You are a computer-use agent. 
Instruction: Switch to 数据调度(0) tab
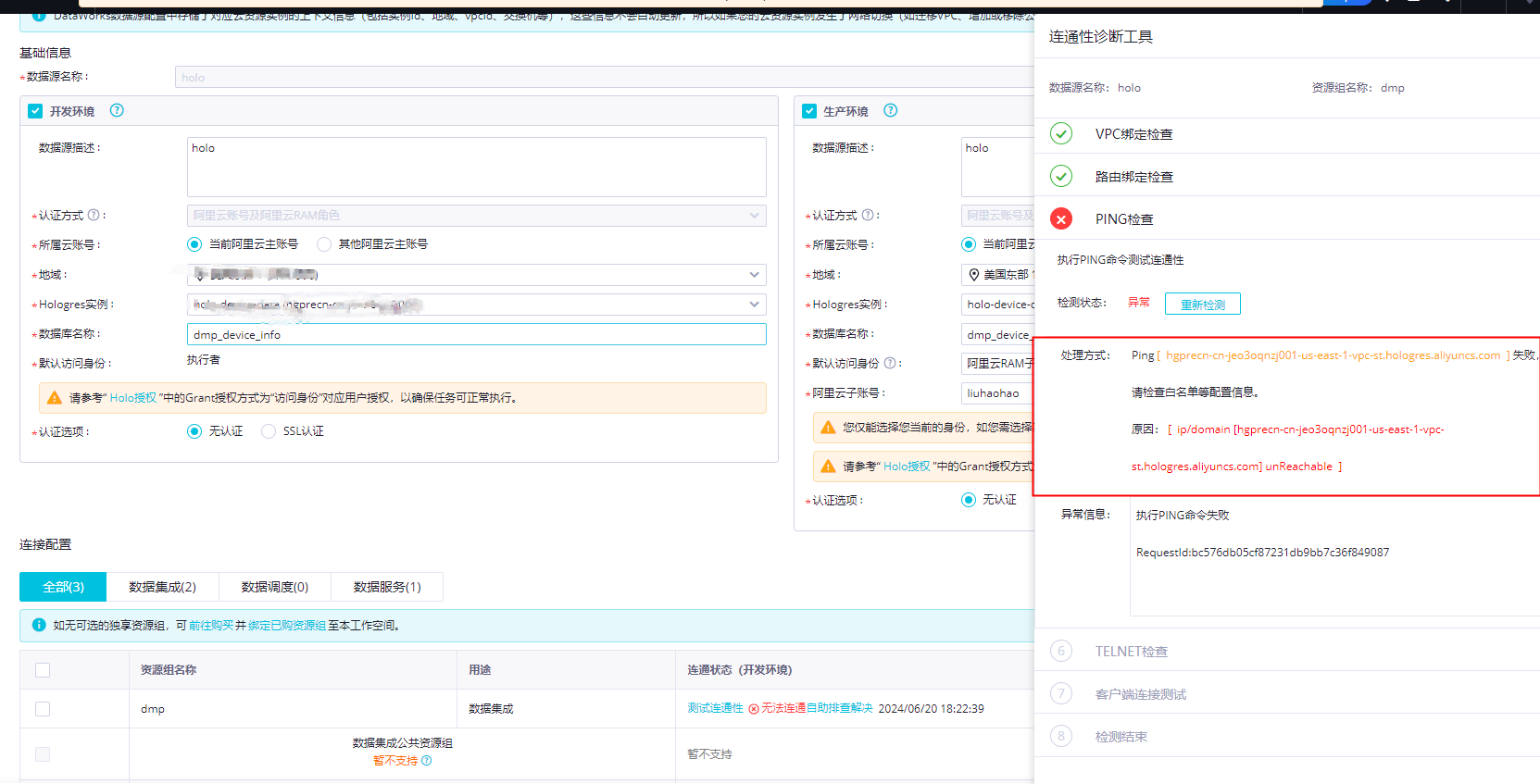click(x=274, y=587)
